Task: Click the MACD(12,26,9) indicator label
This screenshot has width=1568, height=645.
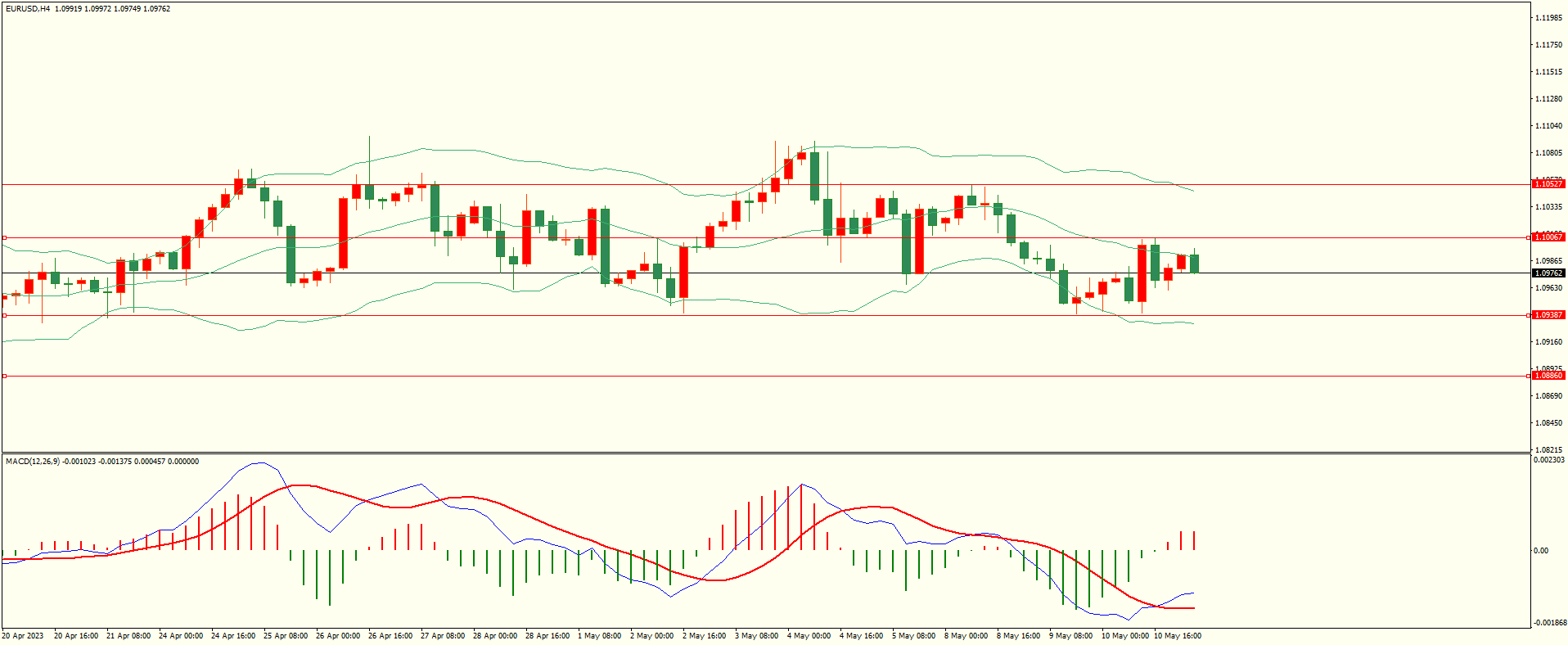Action: (33, 462)
